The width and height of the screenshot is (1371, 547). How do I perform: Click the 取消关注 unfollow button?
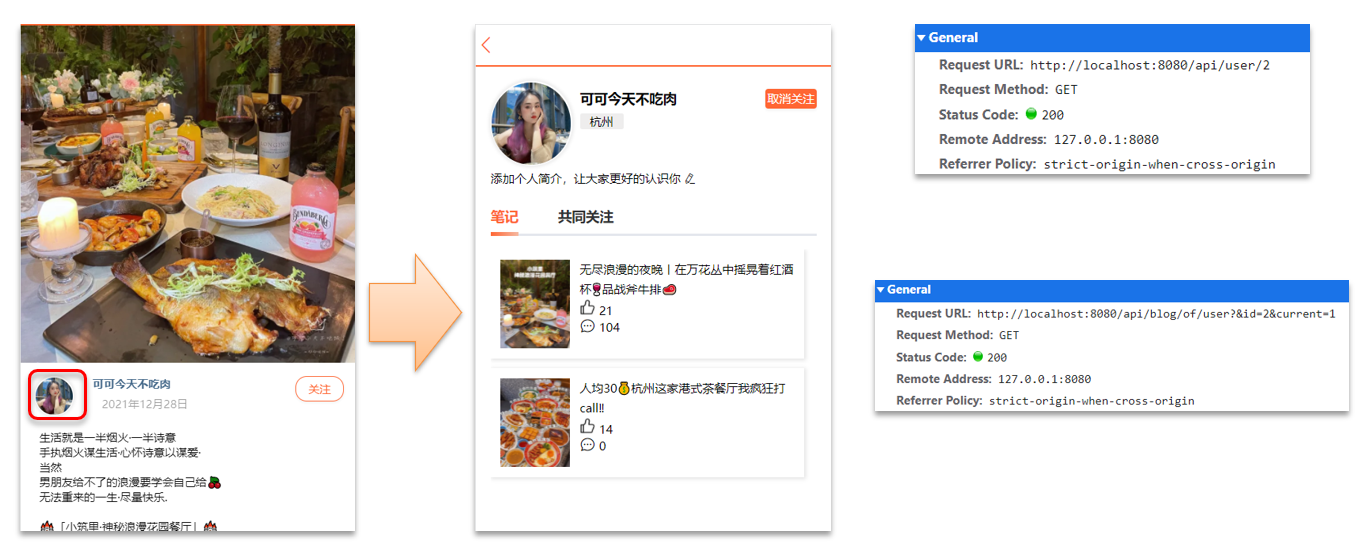click(790, 99)
